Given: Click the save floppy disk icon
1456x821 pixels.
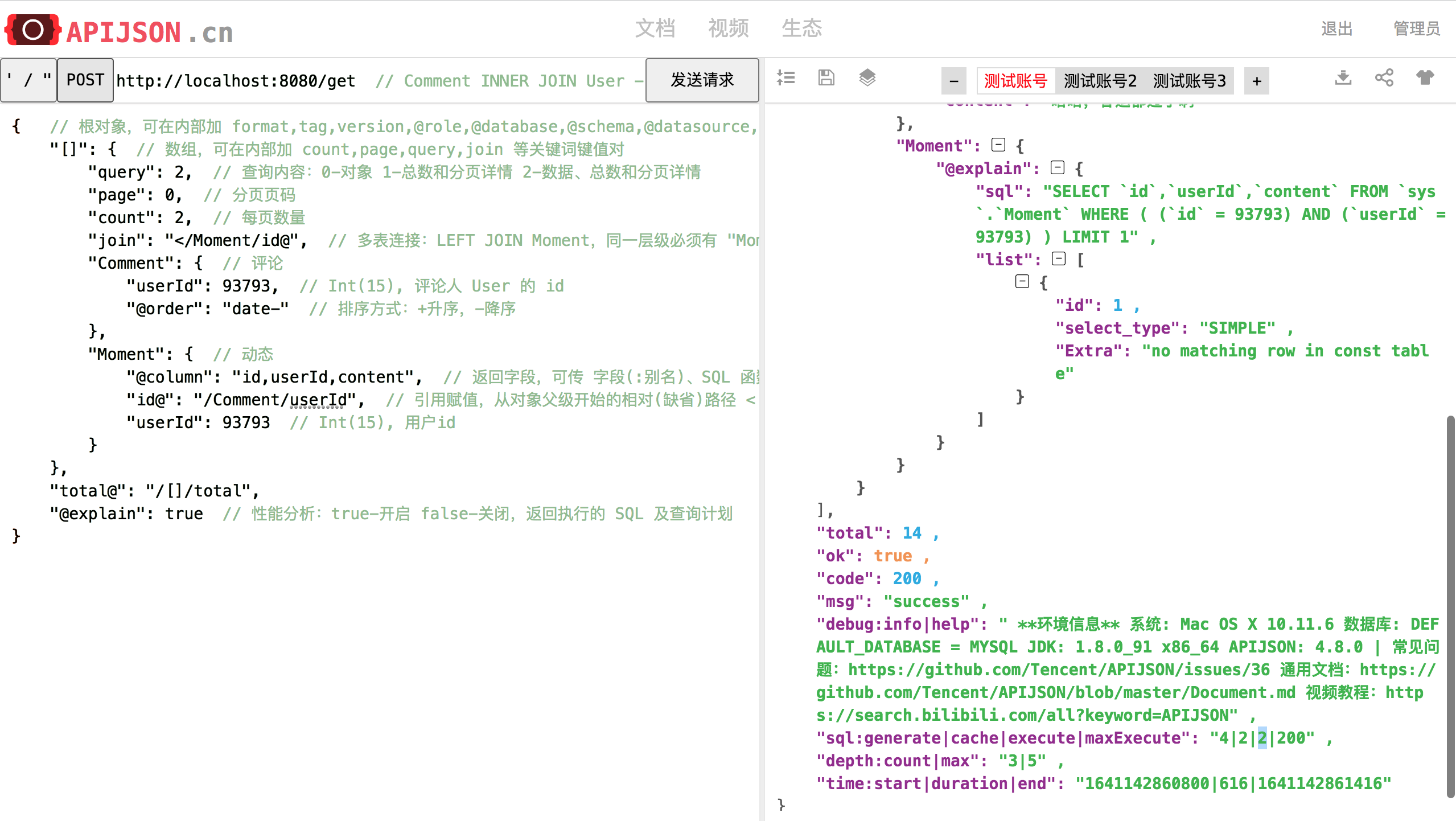Looking at the screenshot, I should coord(826,78).
